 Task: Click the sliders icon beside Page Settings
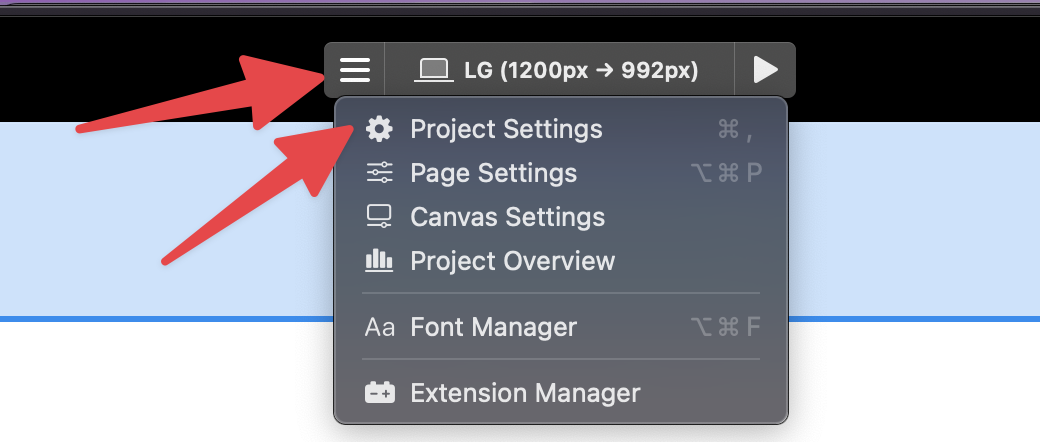click(379, 173)
